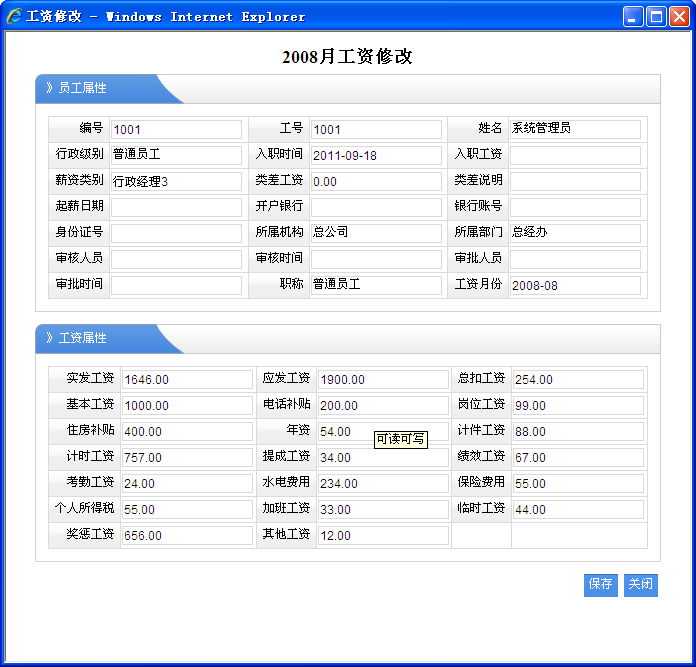Click the 编号 input field showing 1001
The height and width of the screenshot is (667, 696).
pyautogui.click(x=176, y=129)
